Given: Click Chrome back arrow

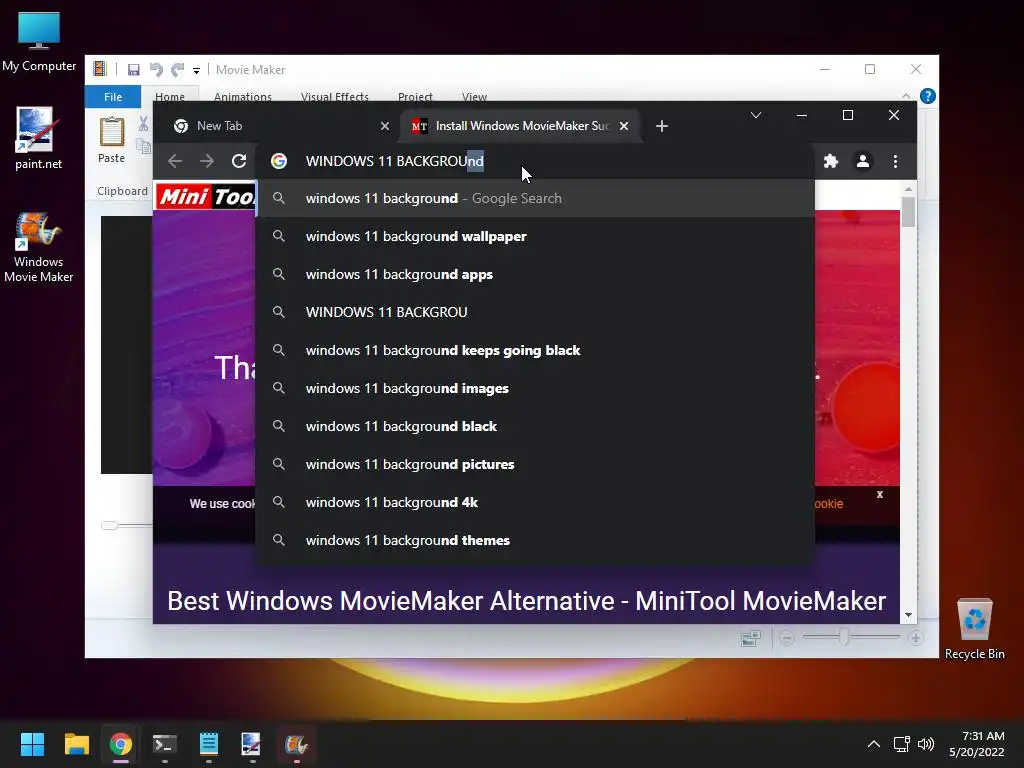Looking at the screenshot, I should pos(174,161).
